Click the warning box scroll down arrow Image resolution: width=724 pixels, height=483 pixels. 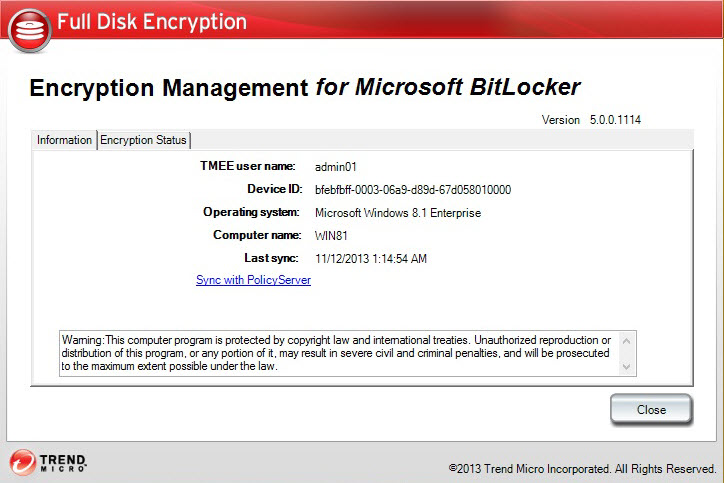[x=627, y=367]
